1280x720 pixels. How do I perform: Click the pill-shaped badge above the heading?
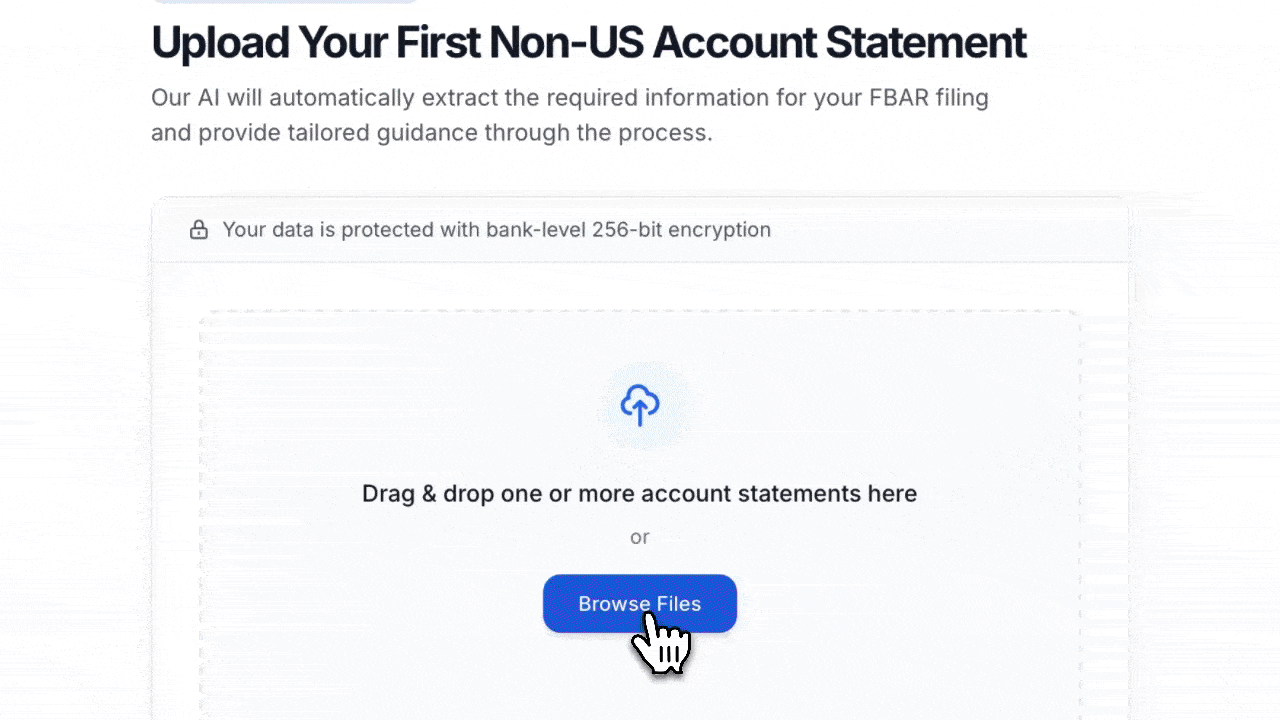(285, 2)
